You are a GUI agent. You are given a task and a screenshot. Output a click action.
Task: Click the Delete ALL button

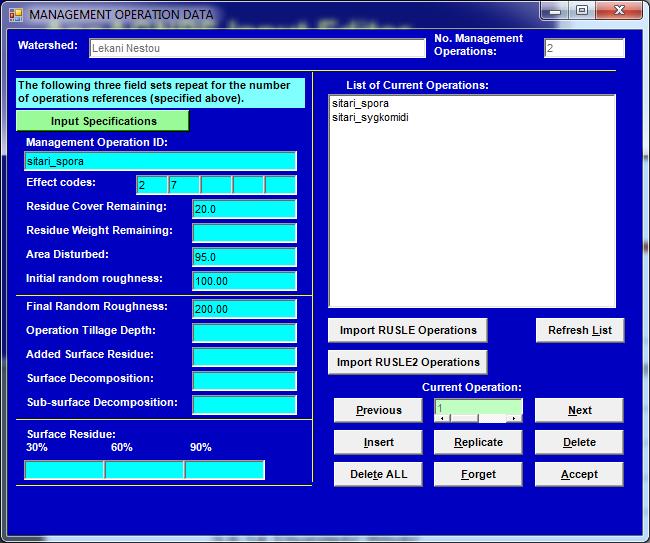click(378, 474)
